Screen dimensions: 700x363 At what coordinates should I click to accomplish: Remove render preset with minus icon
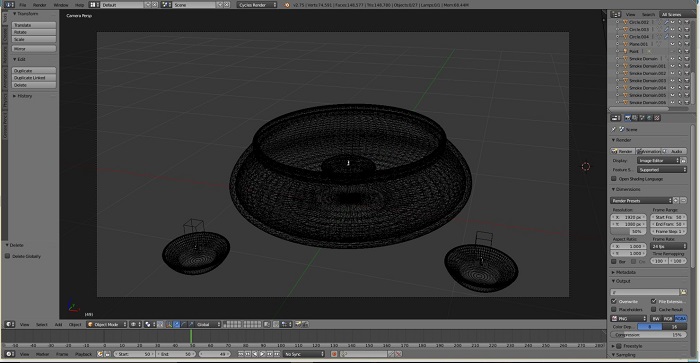coord(683,200)
